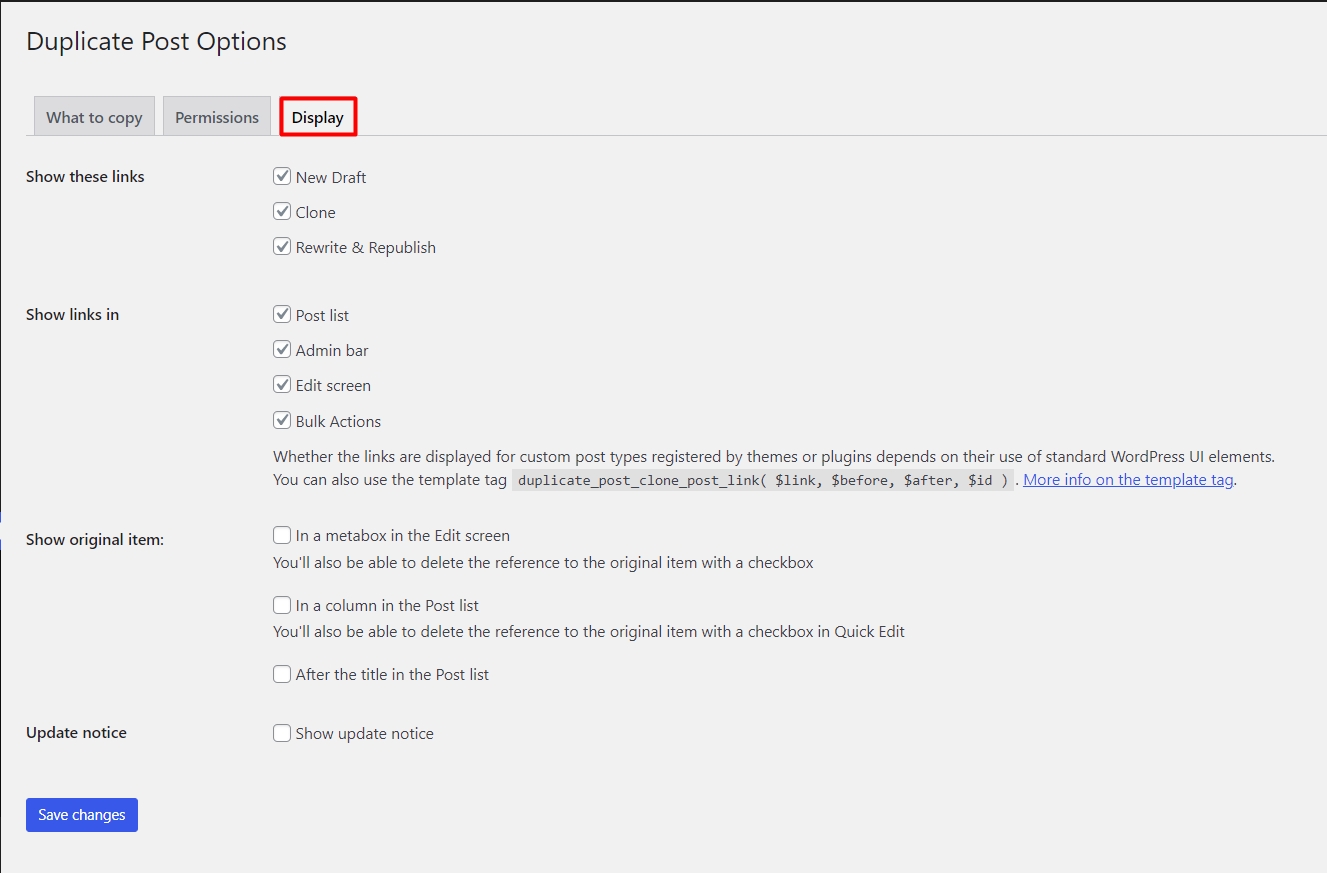Disable the Edit screen checkbox
This screenshot has height=873, width=1327.
pos(282,385)
